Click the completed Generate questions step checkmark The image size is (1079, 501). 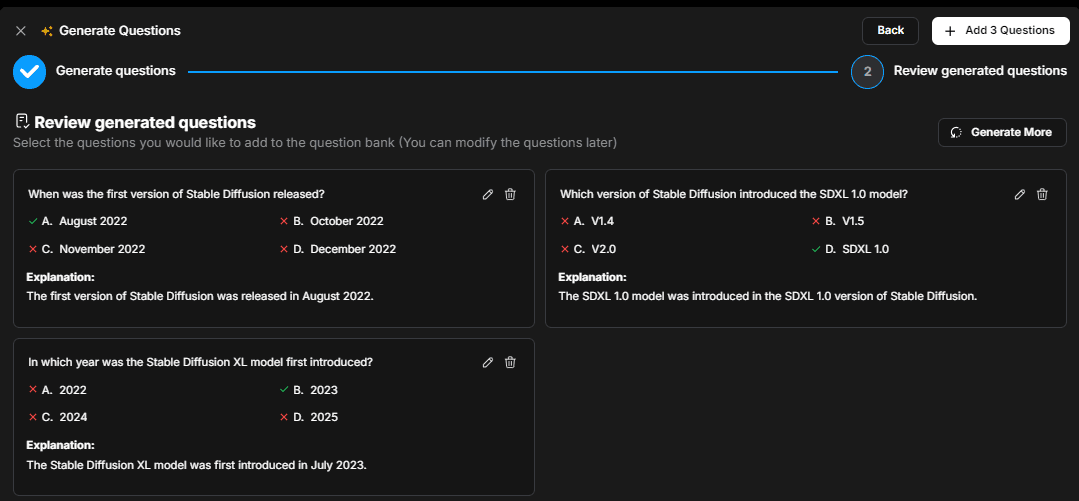[x=30, y=72]
